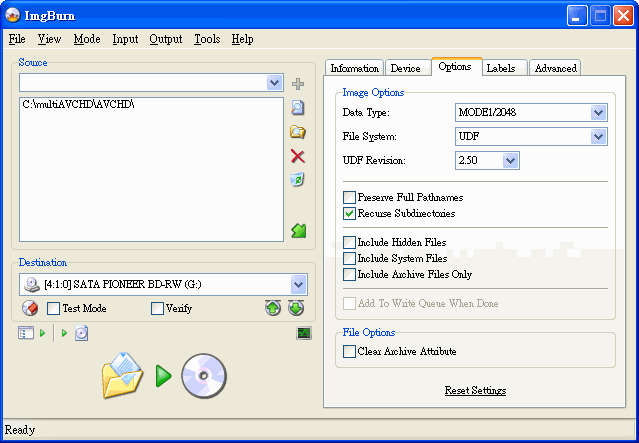Open the Tools menu
639x443 pixels.
[x=207, y=39]
